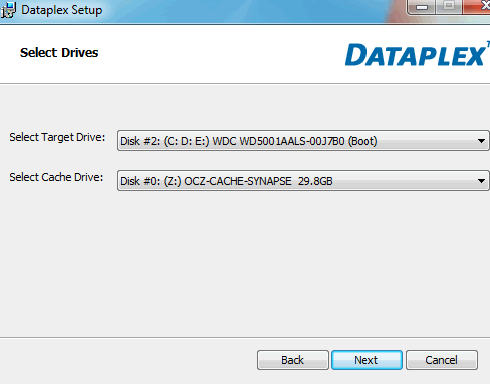Click the Back button
490x384 pixels.
click(x=293, y=360)
